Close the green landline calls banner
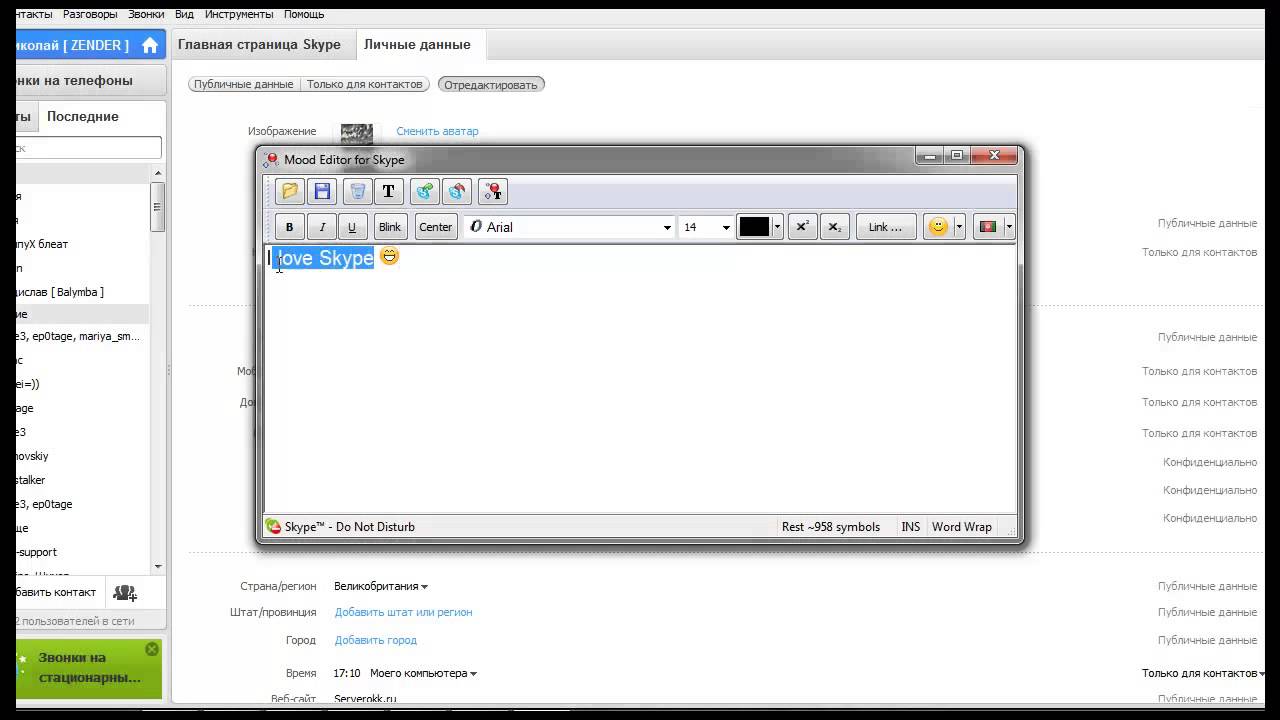1280x720 pixels. pos(152,649)
